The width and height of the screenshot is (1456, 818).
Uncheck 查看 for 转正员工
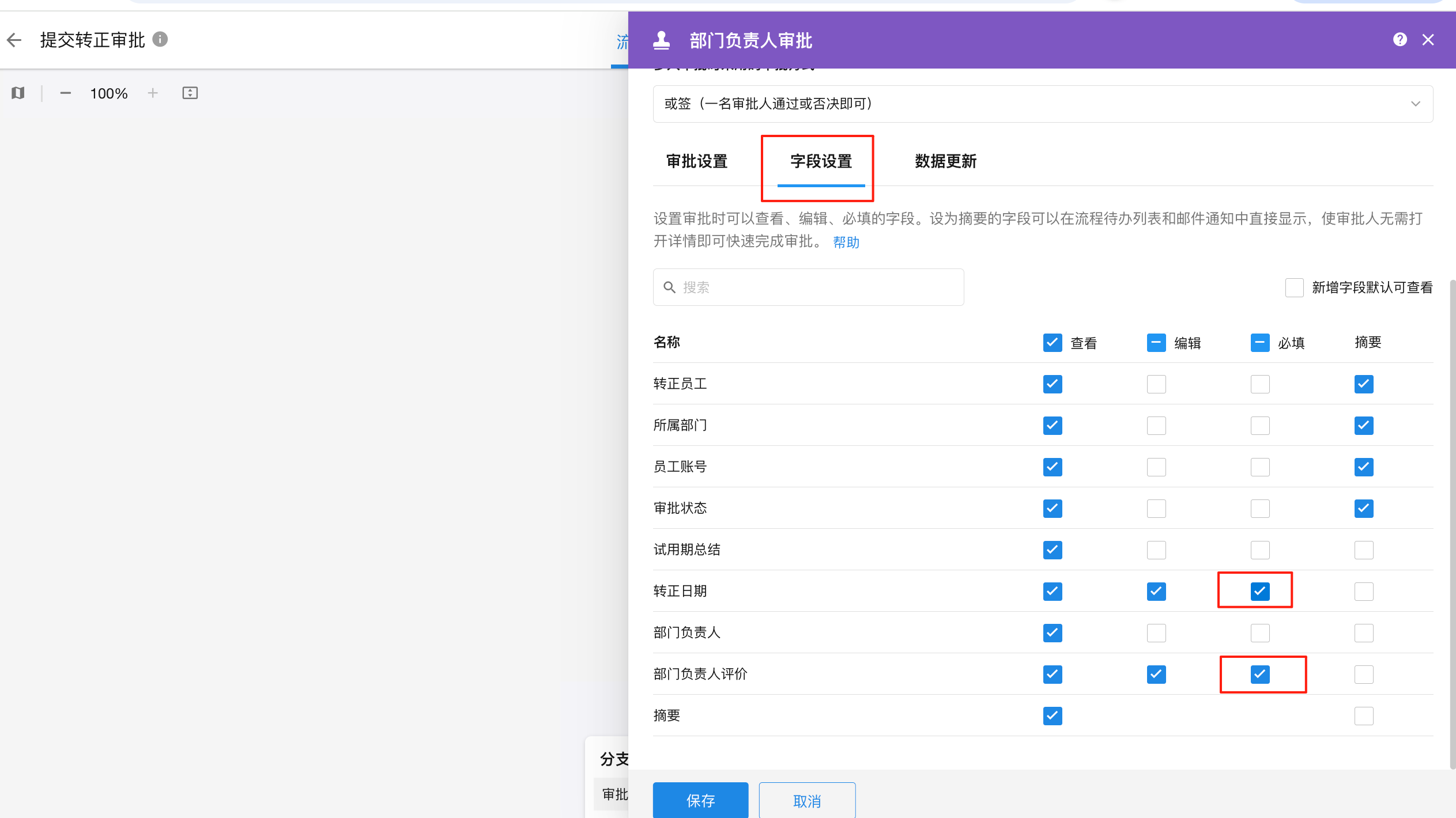pyautogui.click(x=1053, y=384)
